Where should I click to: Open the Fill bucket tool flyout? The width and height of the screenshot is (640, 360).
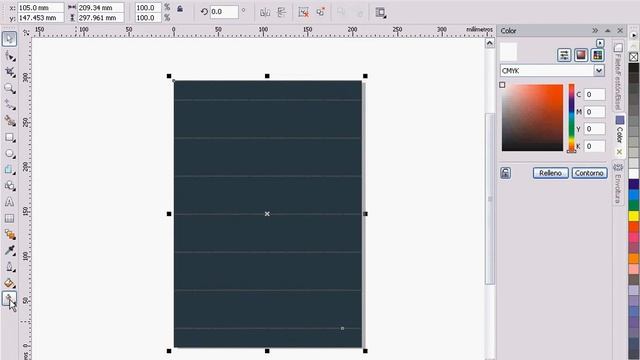click(10, 283)
